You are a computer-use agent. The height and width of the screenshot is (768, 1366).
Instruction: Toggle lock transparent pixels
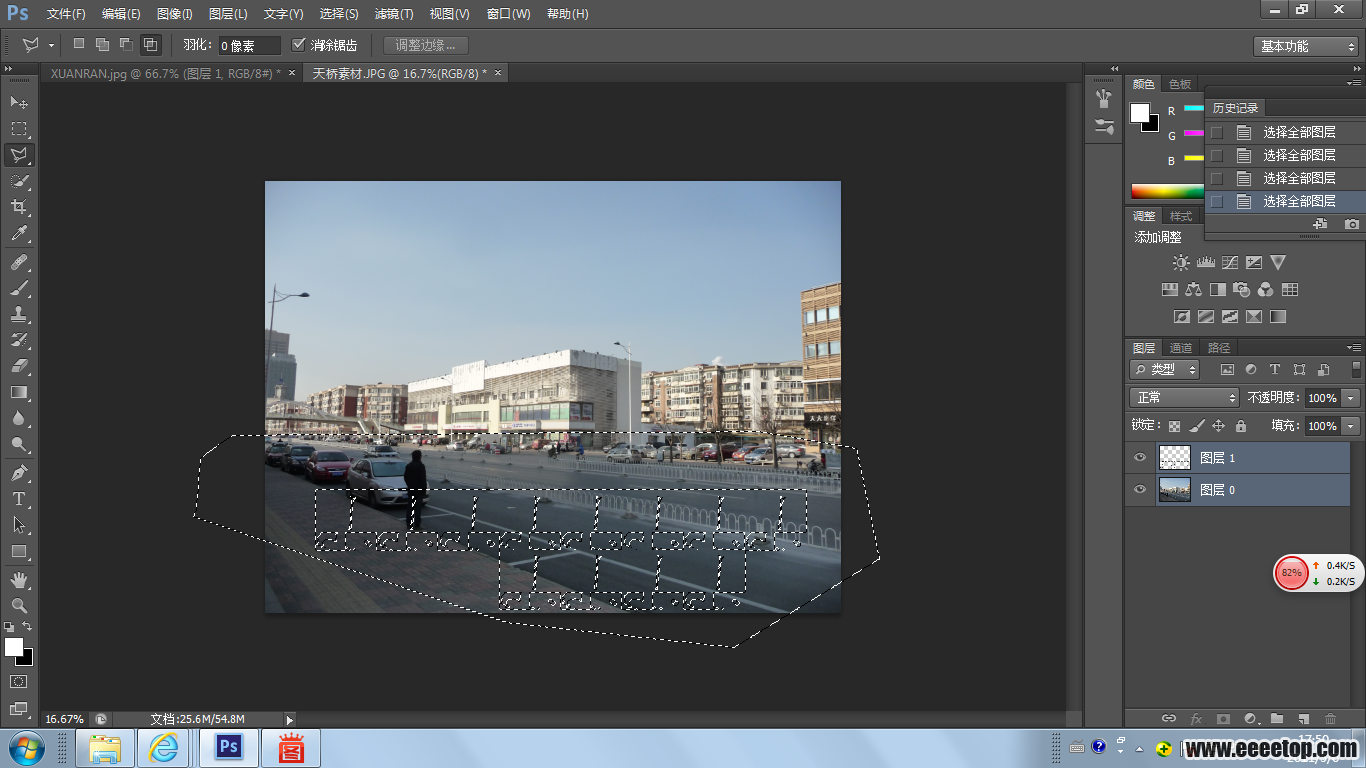pyautogui.click(x=1174, y=426)
